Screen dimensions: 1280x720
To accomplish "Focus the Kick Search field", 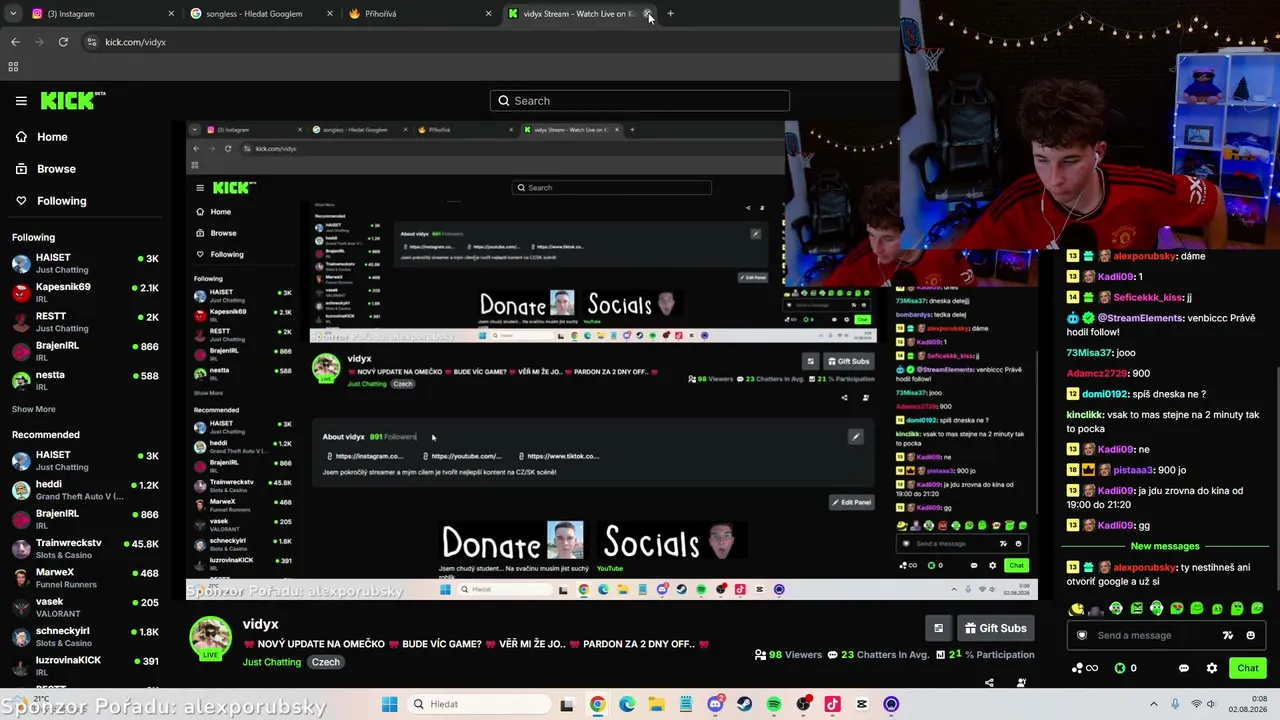I will [x=640, y=101].
